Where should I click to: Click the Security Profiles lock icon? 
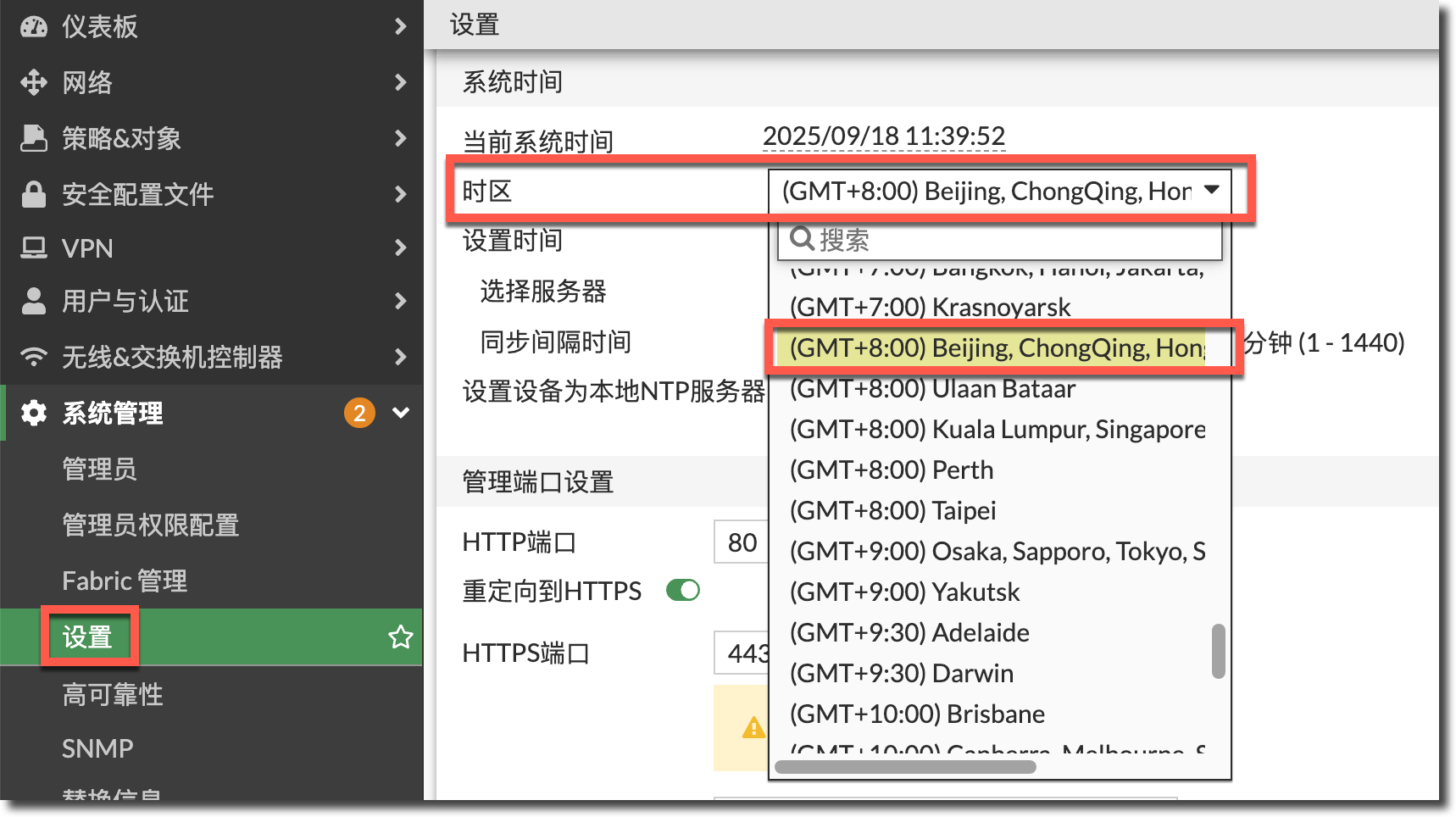tap(34, 194)
